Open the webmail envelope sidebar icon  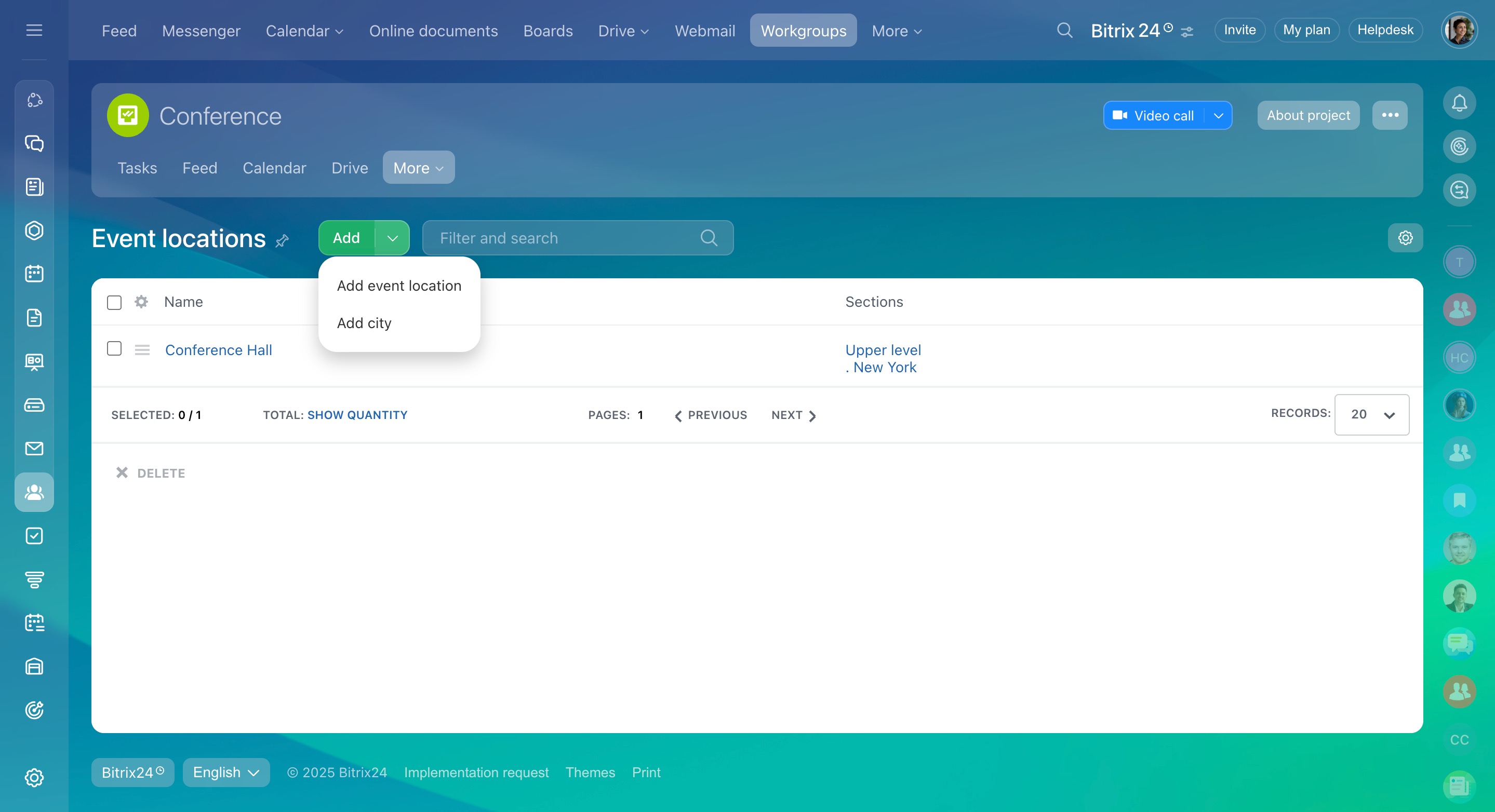coord(34,449)
